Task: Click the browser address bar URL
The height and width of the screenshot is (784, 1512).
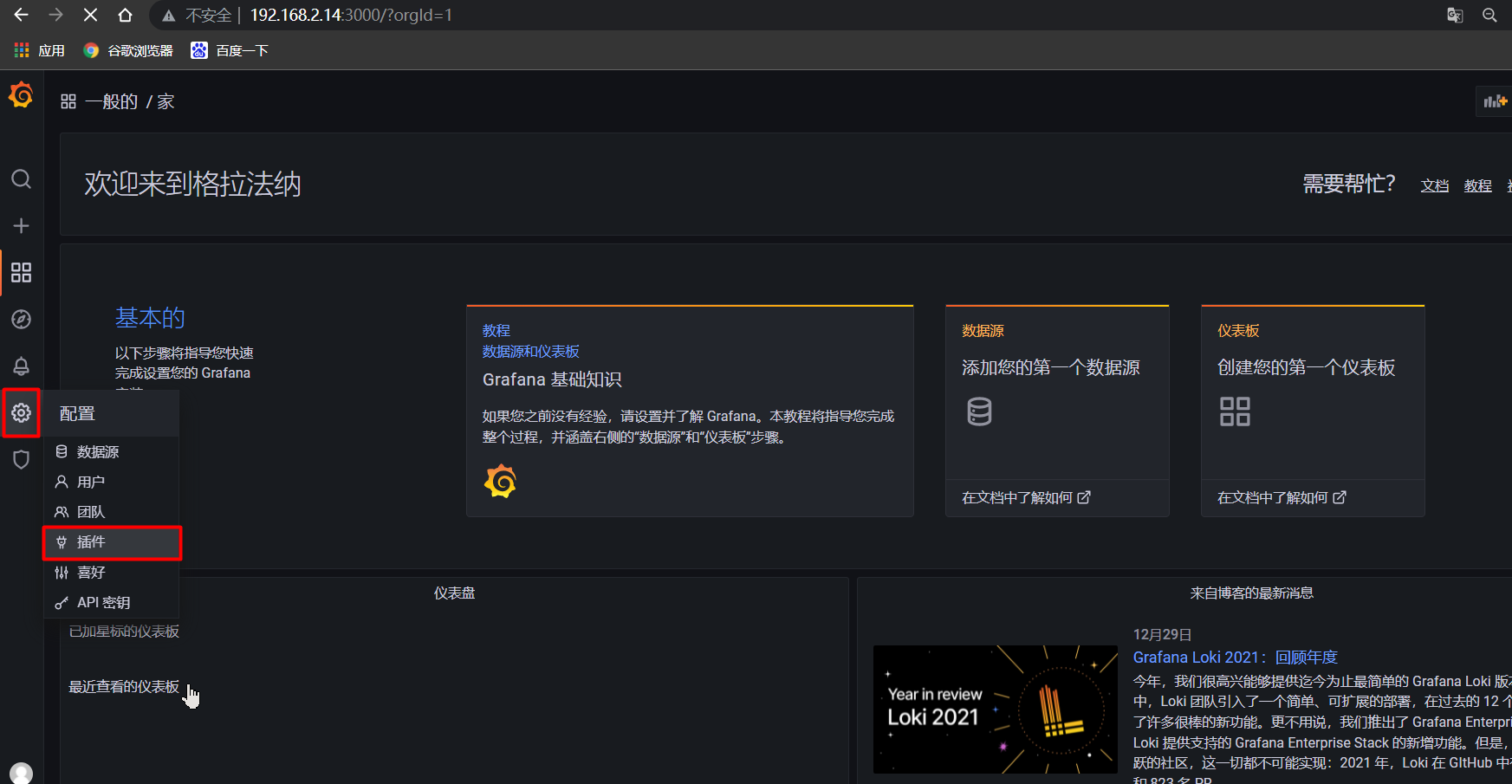Action: pos(351,15)
